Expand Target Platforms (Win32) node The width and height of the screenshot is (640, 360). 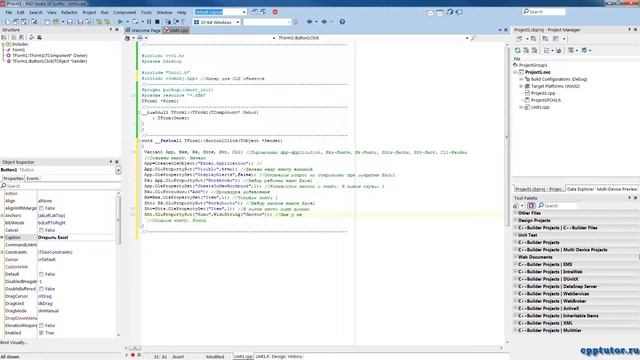(521, 86)
